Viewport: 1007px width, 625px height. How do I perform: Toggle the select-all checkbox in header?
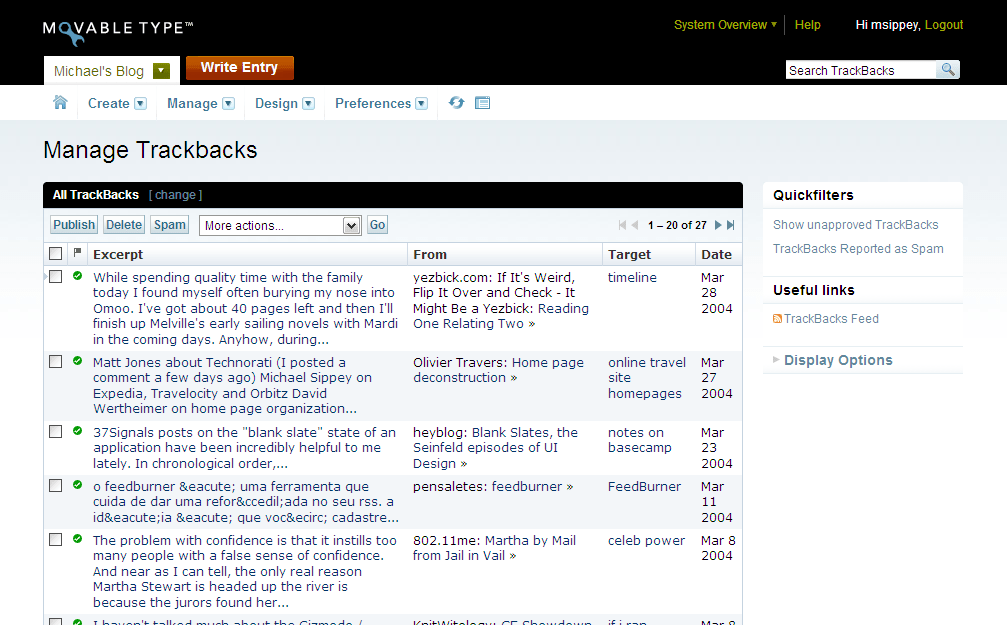pyautogui.click(x=56, y=254)
